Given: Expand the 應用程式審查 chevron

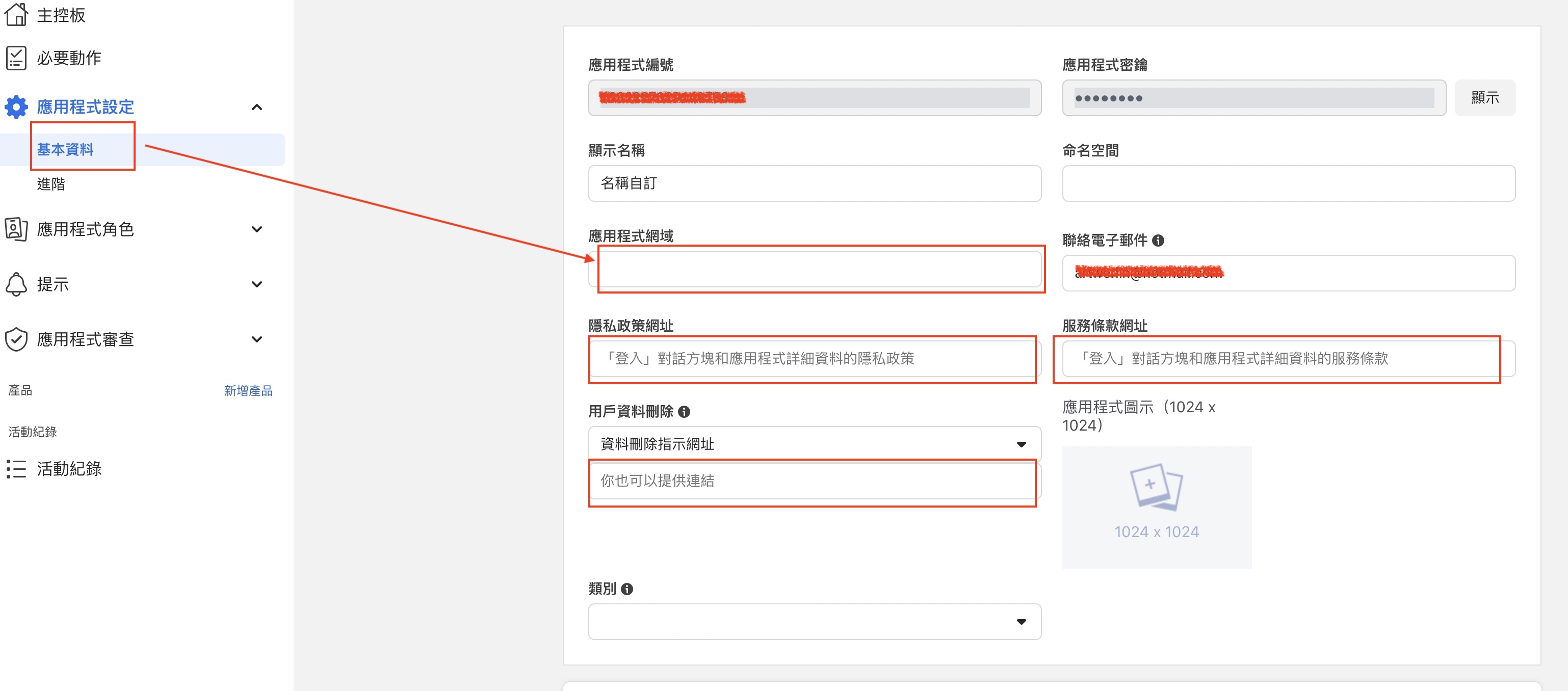Looking at the screenshot, I should (257, 339).
